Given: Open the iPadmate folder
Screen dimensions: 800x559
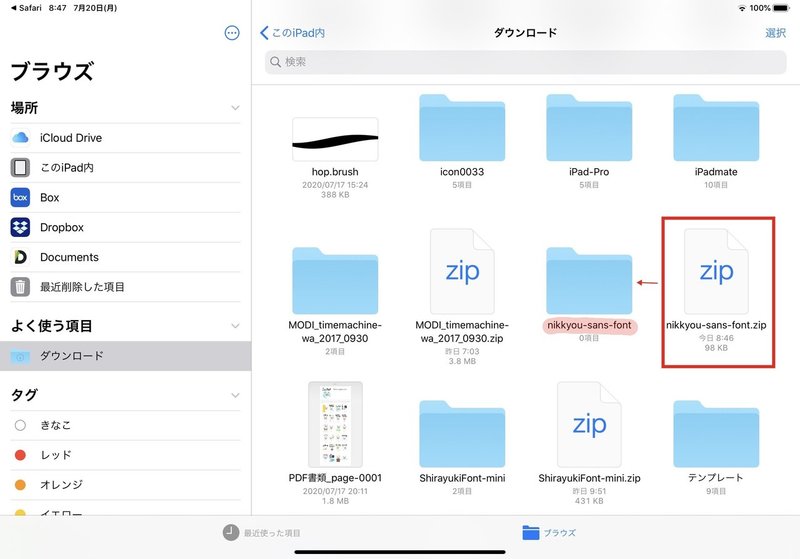Looking at the screenshot, I should [x=716, y=128].
